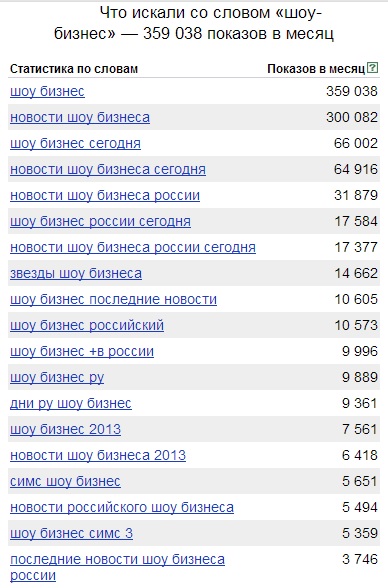Image resolution: width=388 pixels, height=588 pixels.
Task: Select «шоу бизнес россии сегодня» link
Action: coord(100,221)
